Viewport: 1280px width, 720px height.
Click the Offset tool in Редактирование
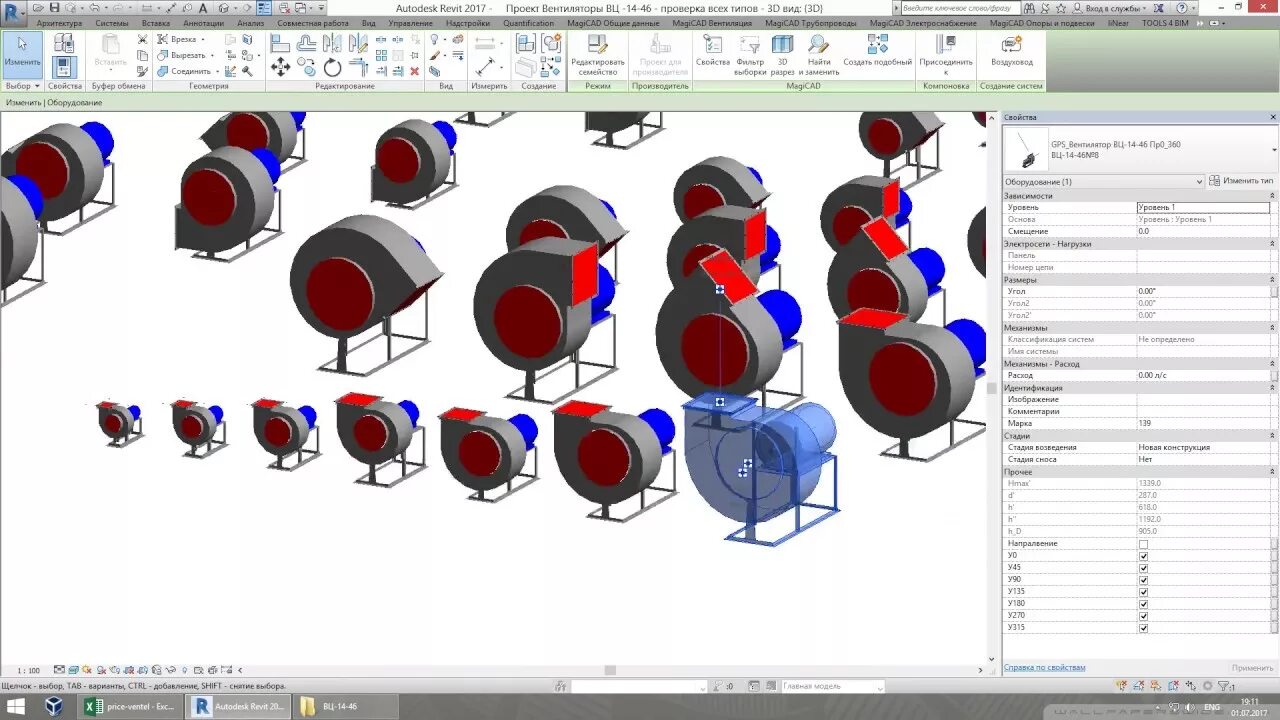307,43
